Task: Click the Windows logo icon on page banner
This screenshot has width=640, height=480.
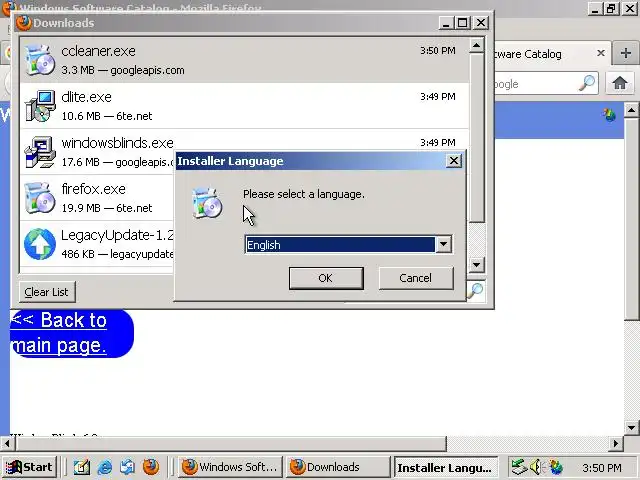Action: [x=610, y=116]
